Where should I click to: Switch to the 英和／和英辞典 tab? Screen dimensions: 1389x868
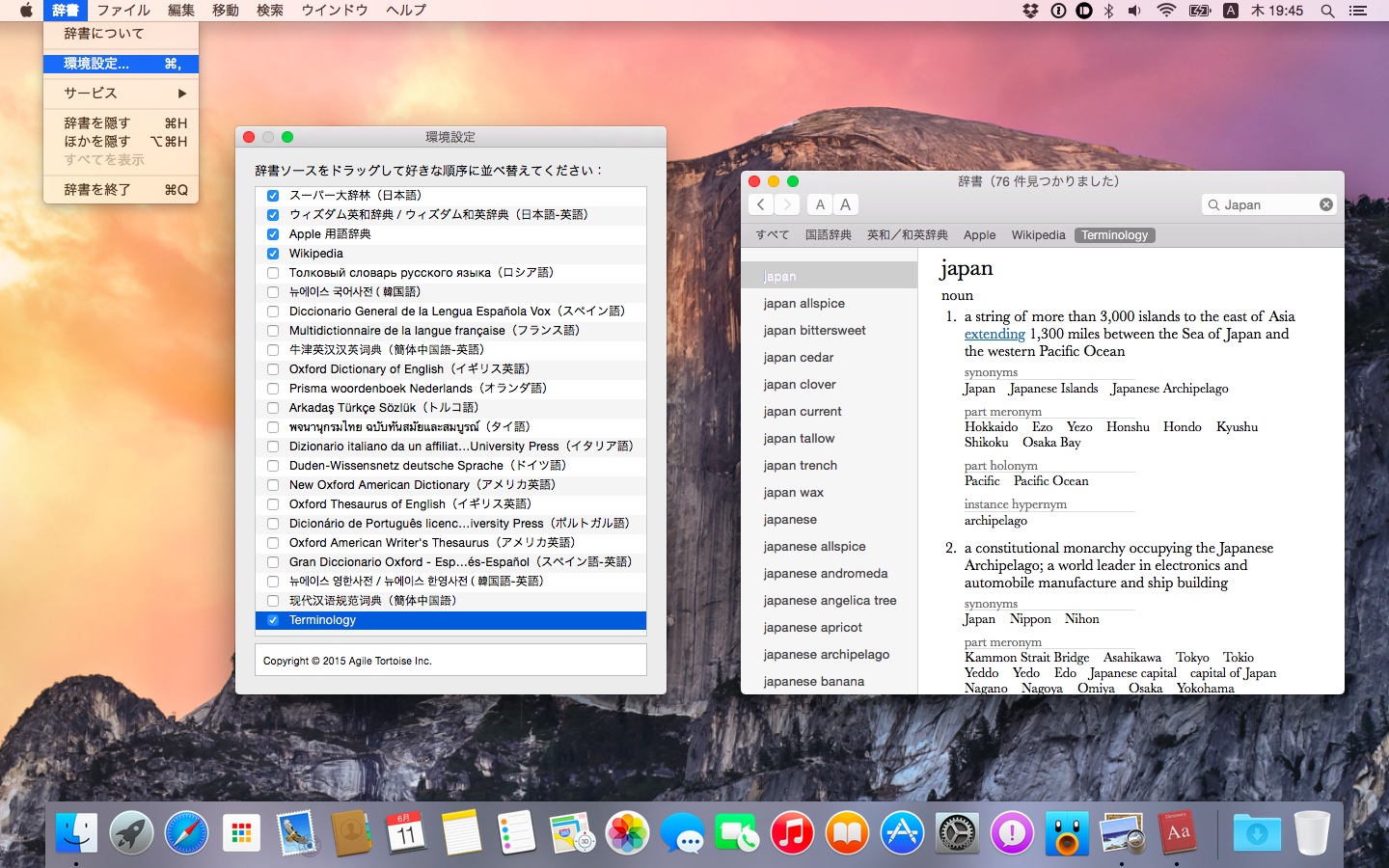(907, 235)
